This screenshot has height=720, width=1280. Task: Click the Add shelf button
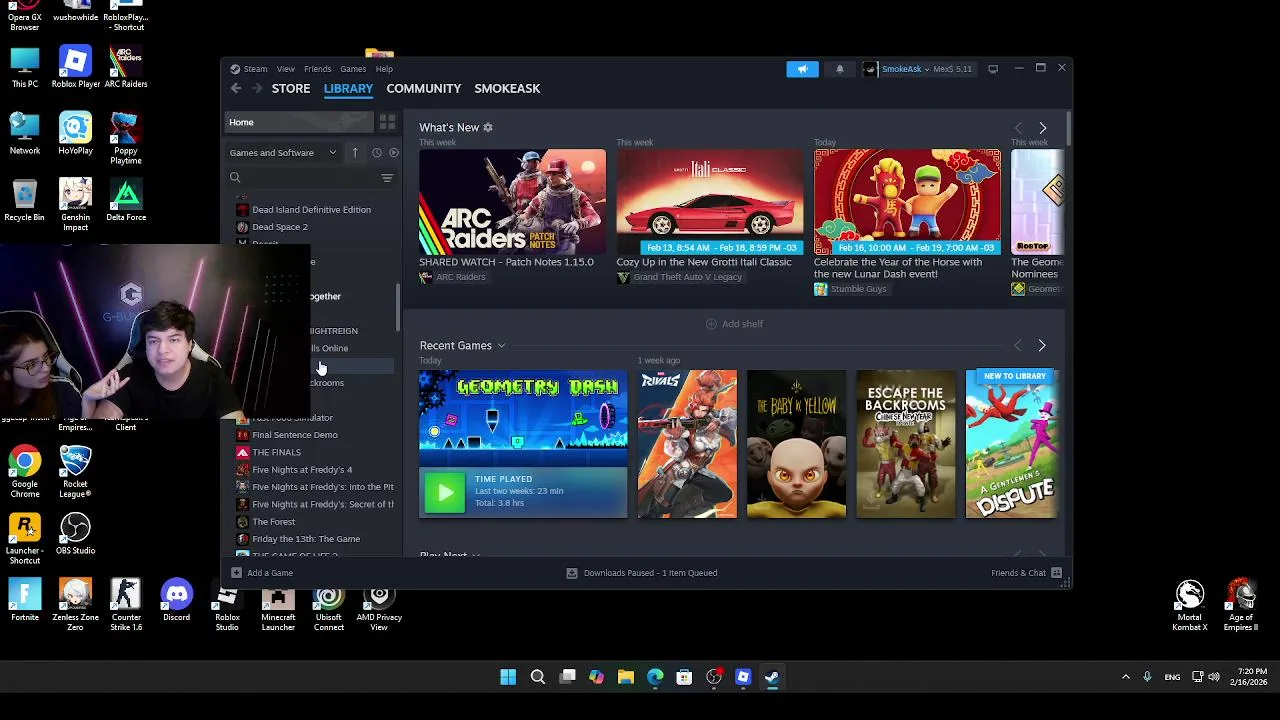[x=735, y=324]
